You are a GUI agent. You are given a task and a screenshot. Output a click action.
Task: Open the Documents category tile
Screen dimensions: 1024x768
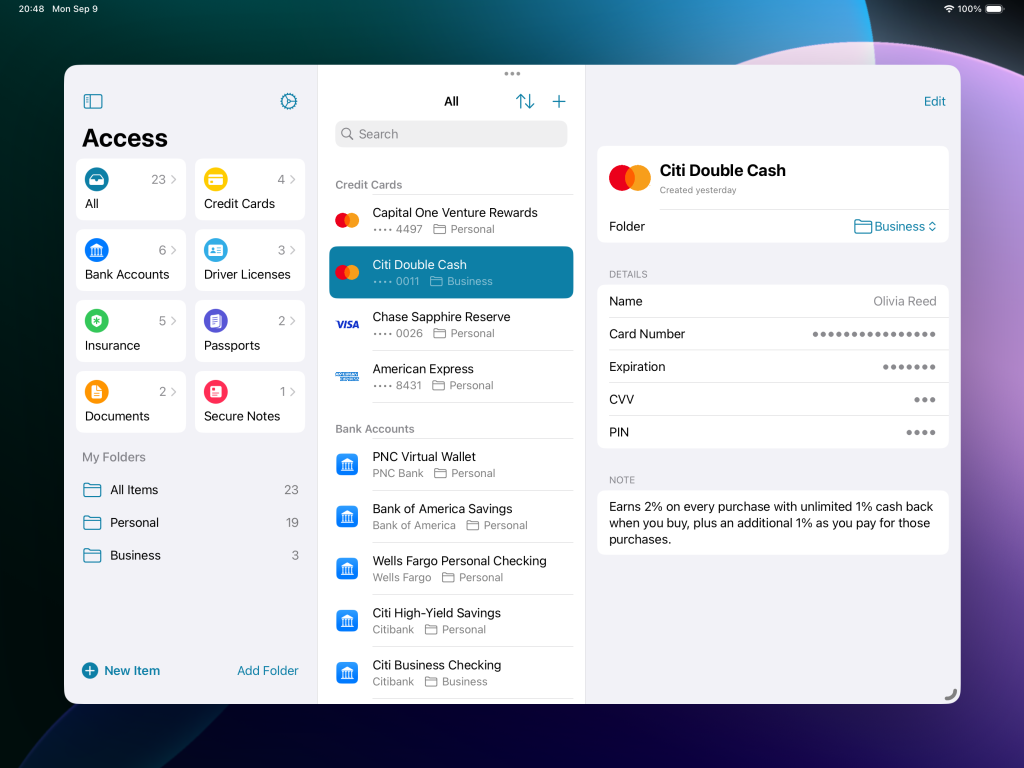(x=131, y=402)
